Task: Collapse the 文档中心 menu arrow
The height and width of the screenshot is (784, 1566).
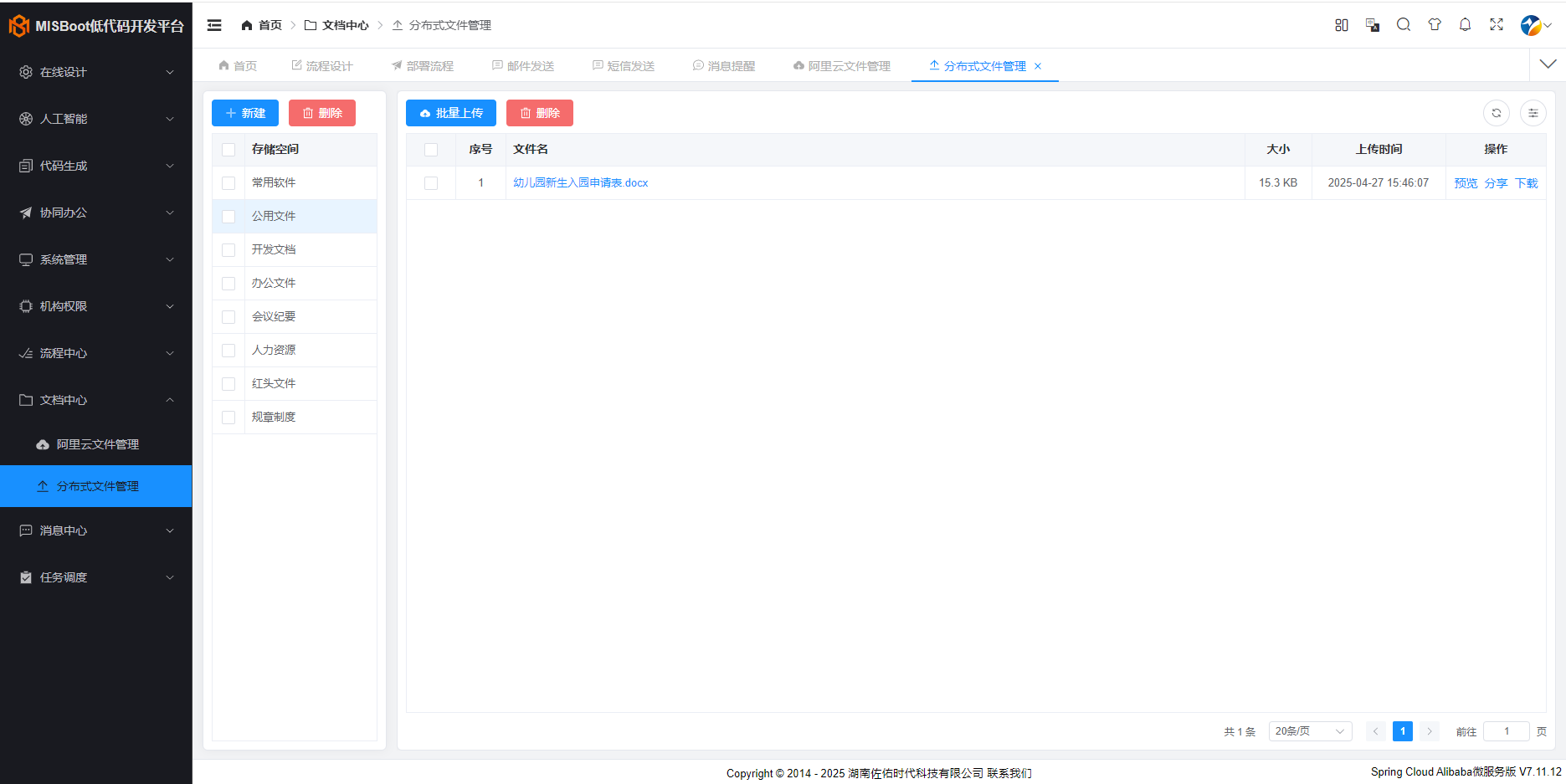Action: point(170,400)
